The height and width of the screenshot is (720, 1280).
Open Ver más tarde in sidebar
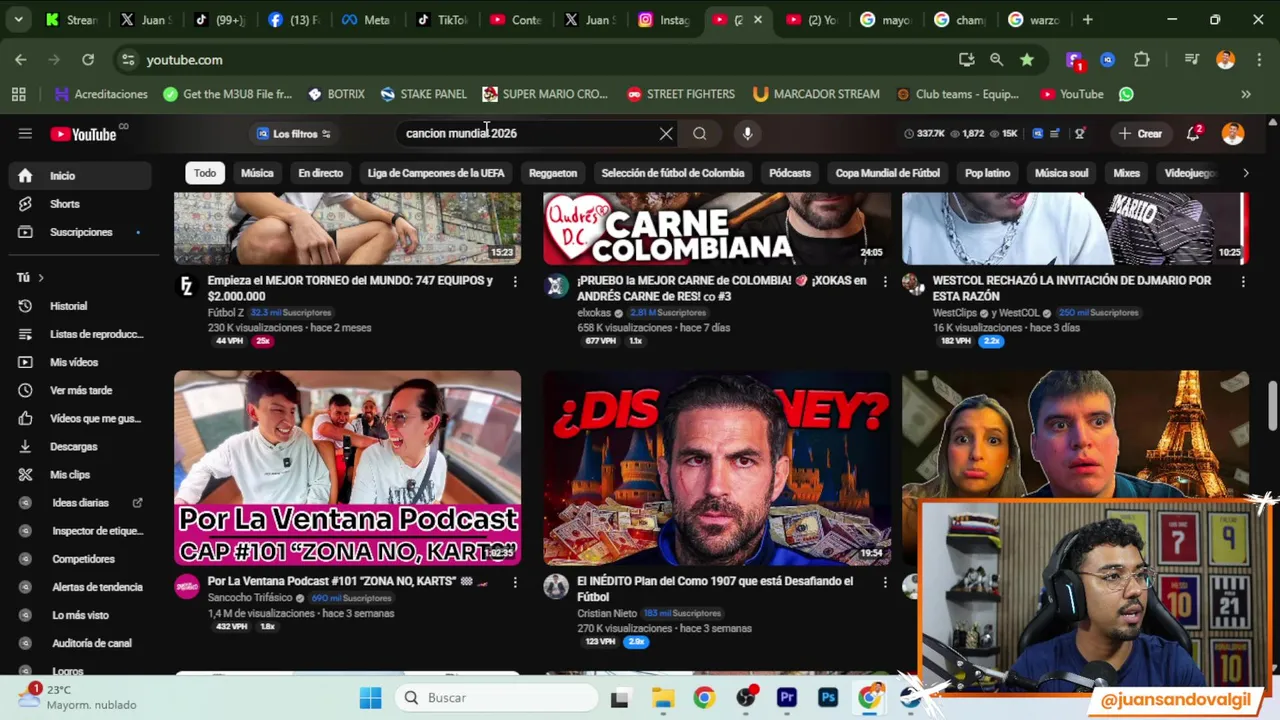pyautogui.click(x=80, y=390)
